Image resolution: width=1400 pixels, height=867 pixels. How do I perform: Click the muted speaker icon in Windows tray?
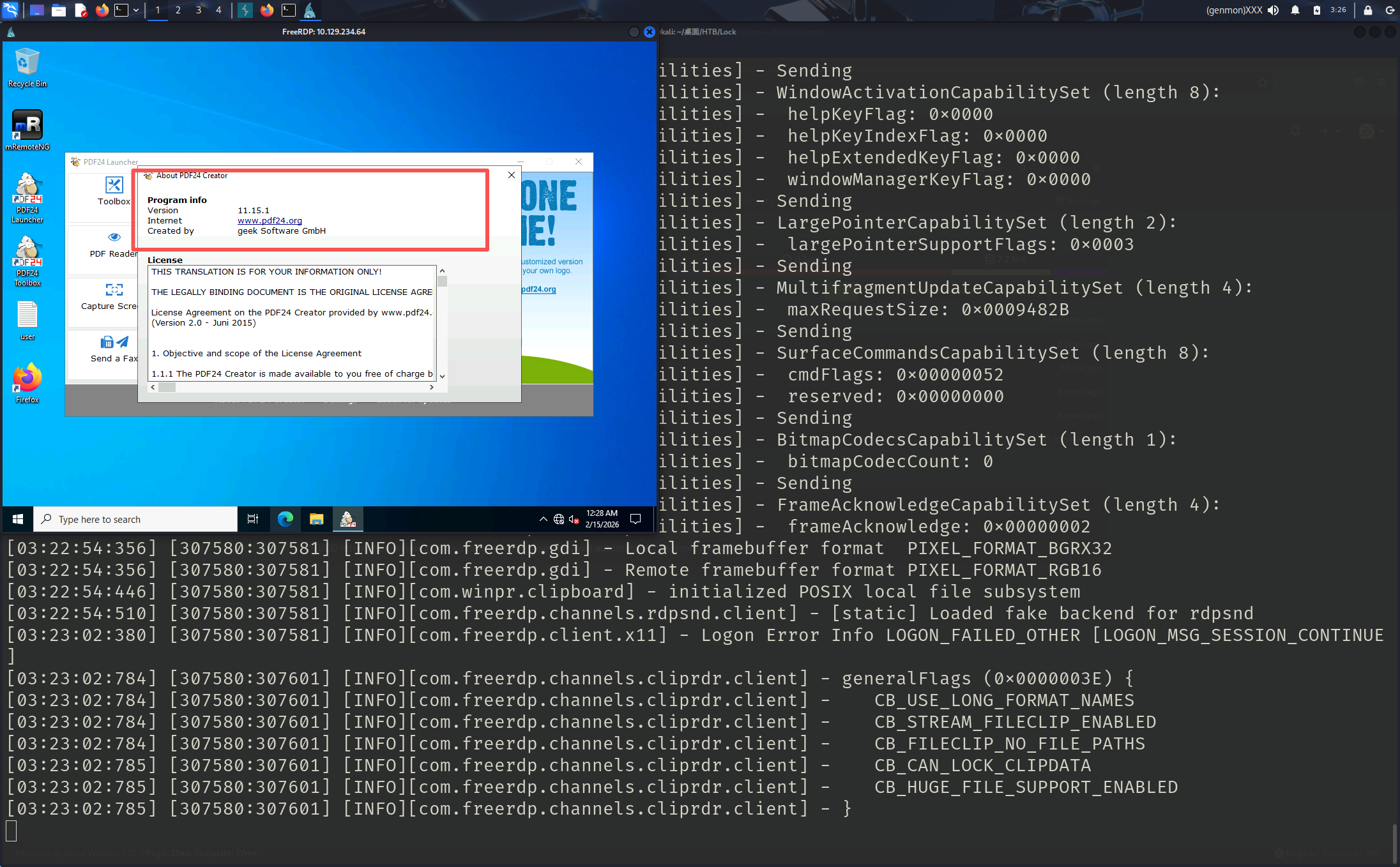[574, 520]
